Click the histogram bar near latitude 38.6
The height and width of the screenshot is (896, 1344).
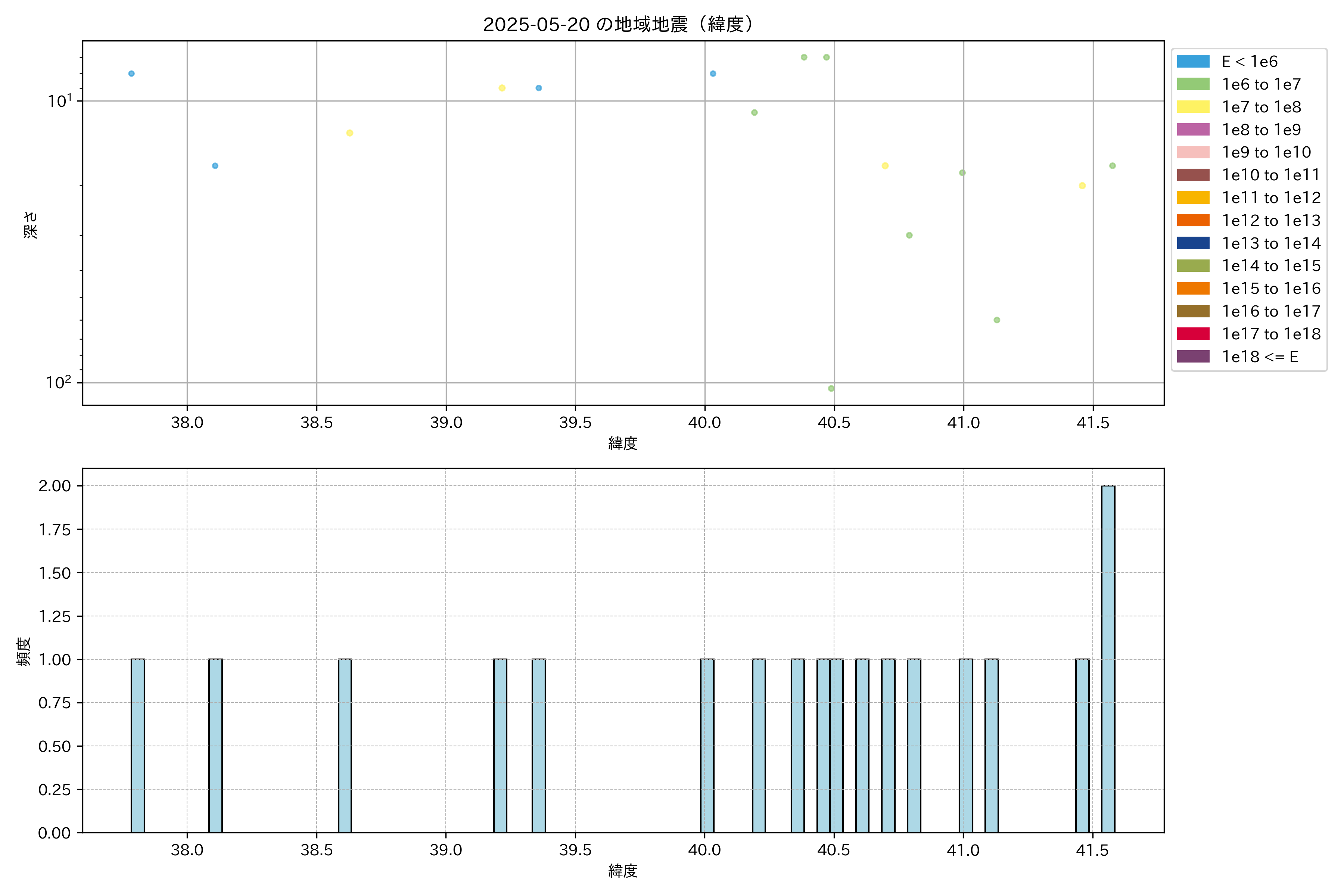tap(345, 745)
